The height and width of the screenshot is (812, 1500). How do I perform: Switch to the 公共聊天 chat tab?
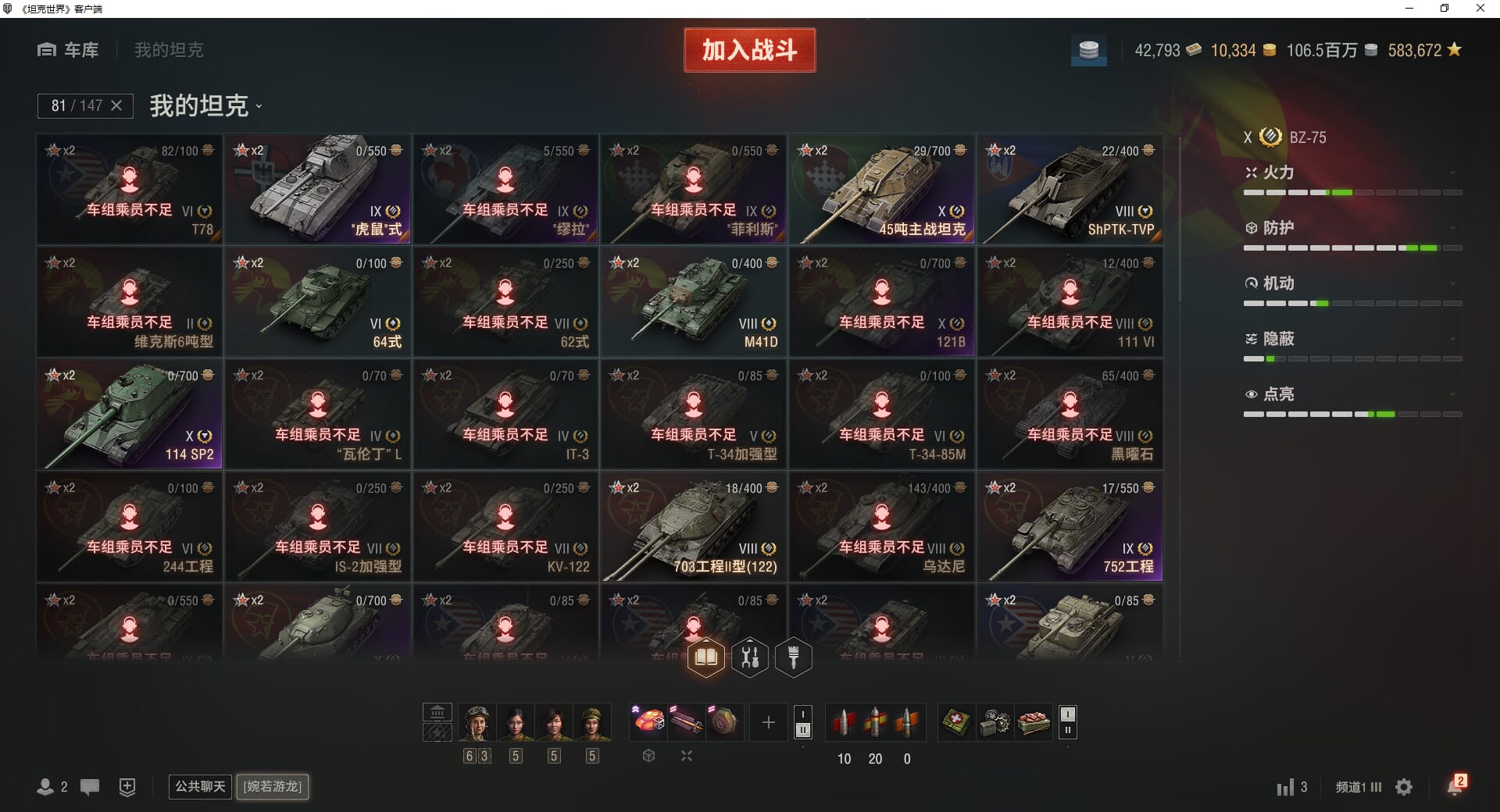200,786
